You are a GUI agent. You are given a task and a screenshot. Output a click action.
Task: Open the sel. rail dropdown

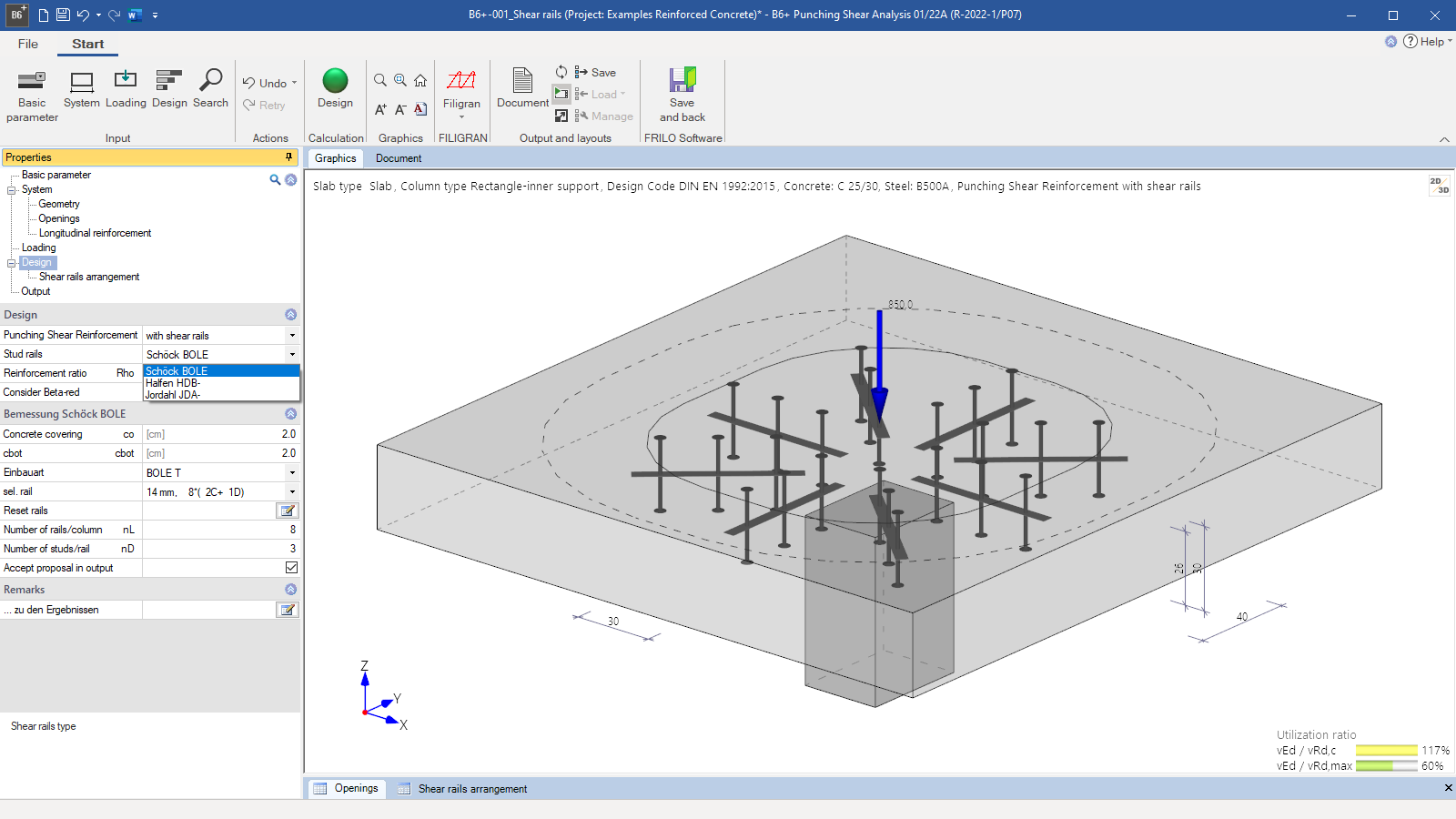pos(292,492)
